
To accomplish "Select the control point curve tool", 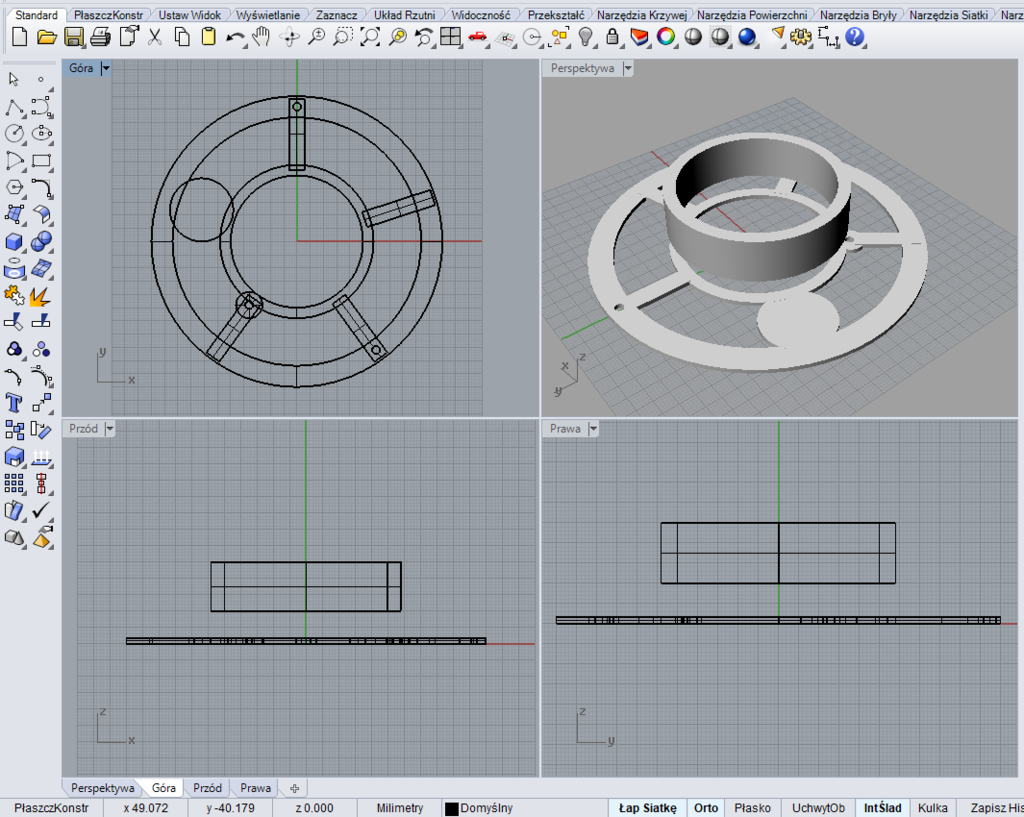I will pos(42,106).
